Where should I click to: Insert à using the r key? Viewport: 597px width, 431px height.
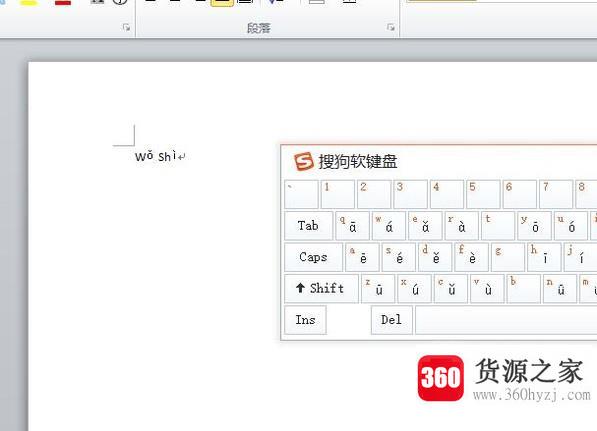461,225
